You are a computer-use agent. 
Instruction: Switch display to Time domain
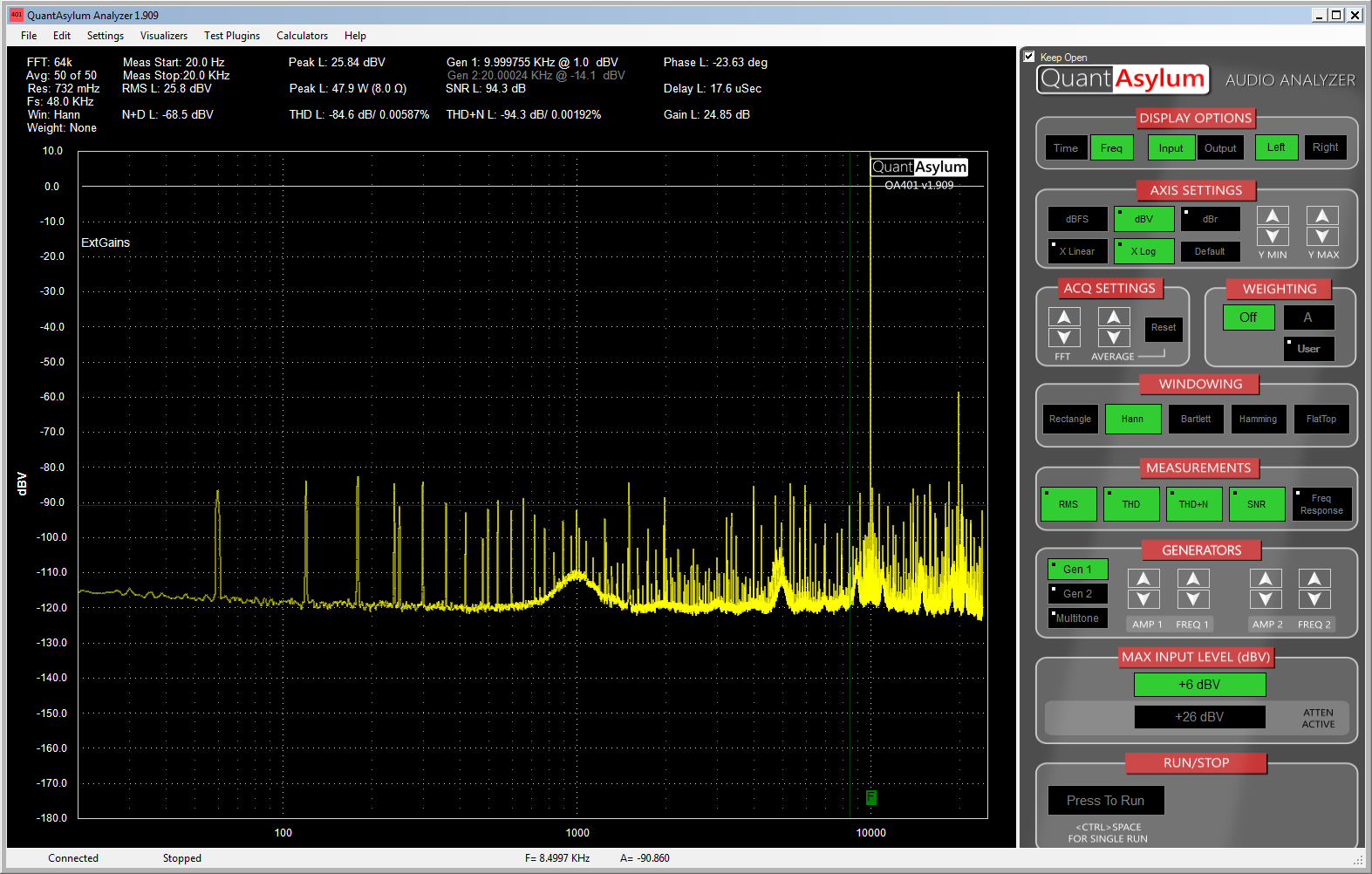[1066, 147]
